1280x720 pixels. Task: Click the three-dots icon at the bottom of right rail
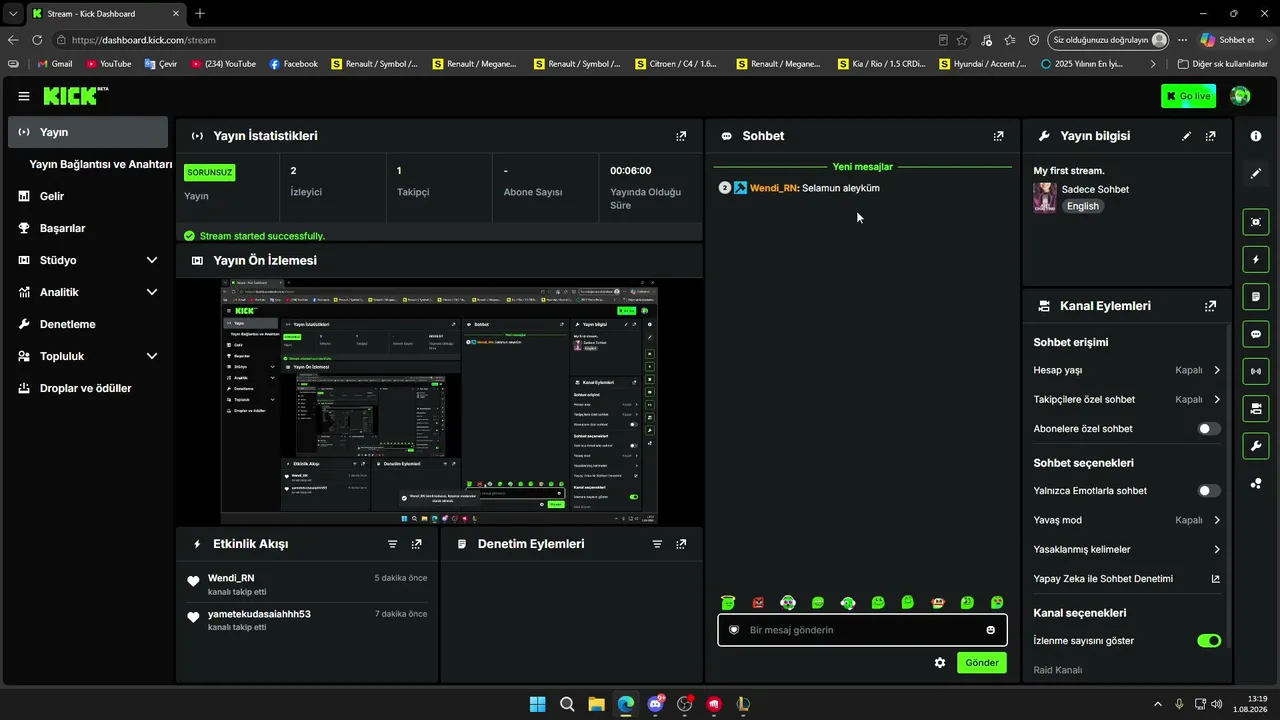tap(1256, 484)
